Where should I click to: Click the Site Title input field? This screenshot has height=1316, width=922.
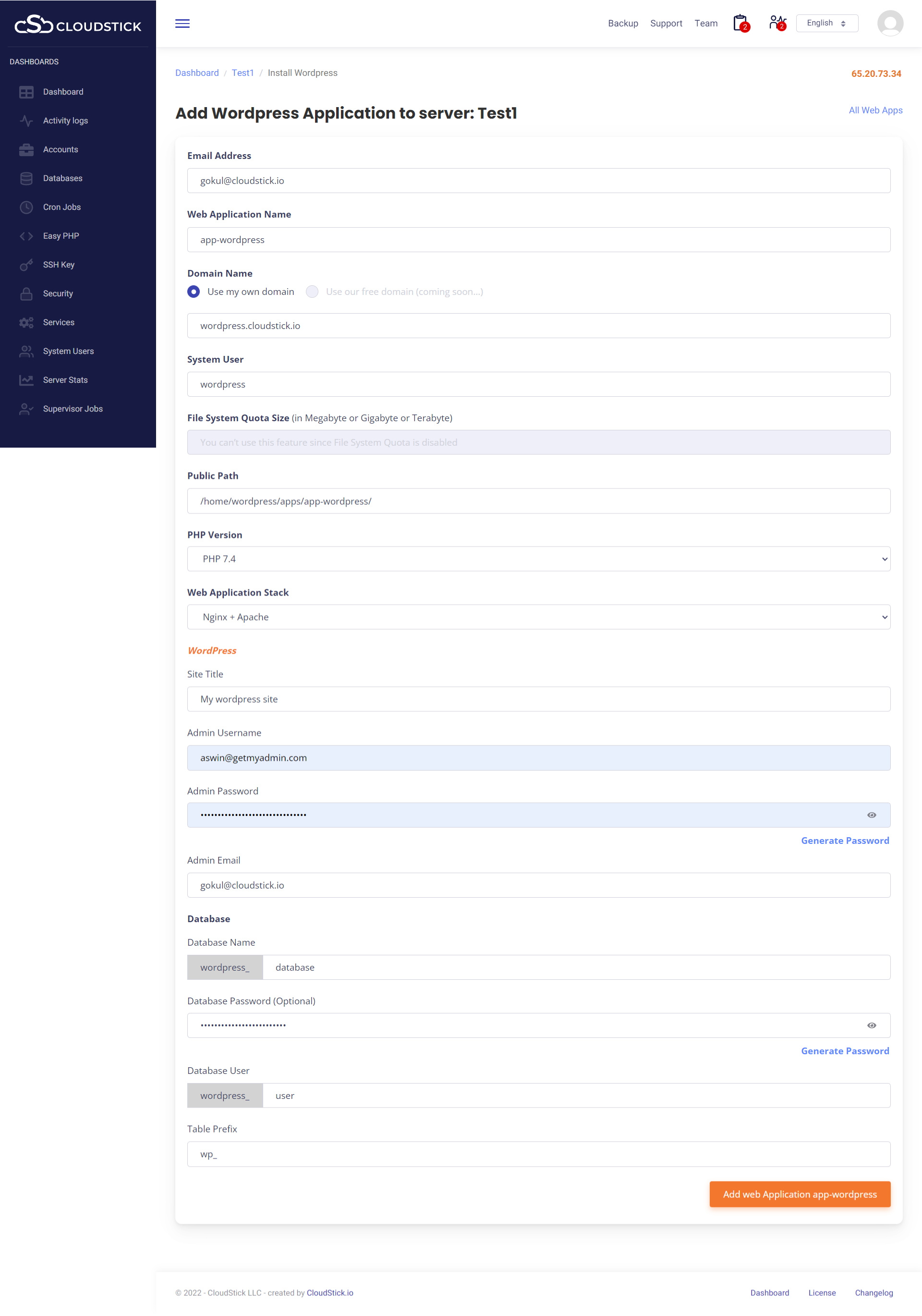(x=538, y=699)
